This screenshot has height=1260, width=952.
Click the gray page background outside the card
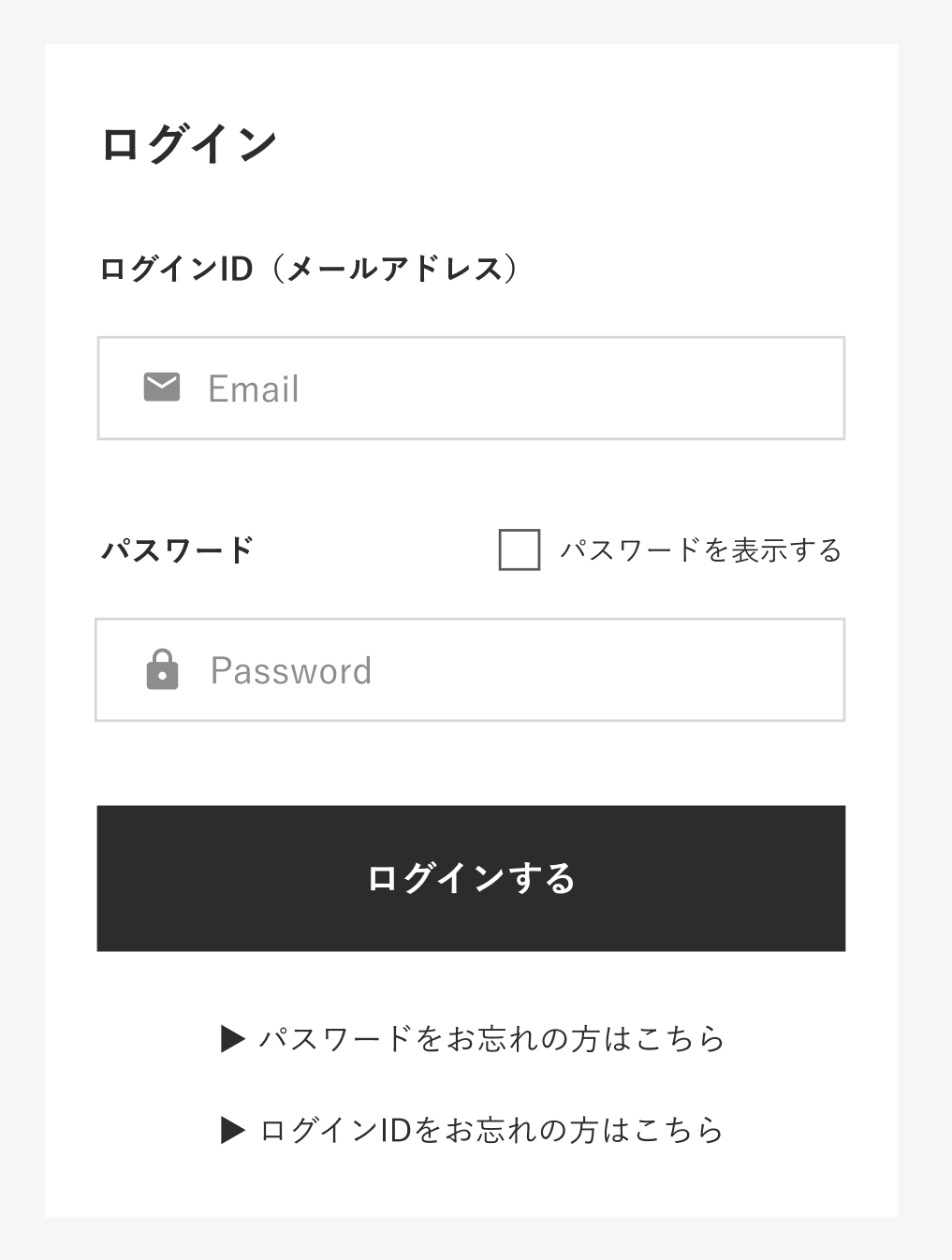(925, 630)
